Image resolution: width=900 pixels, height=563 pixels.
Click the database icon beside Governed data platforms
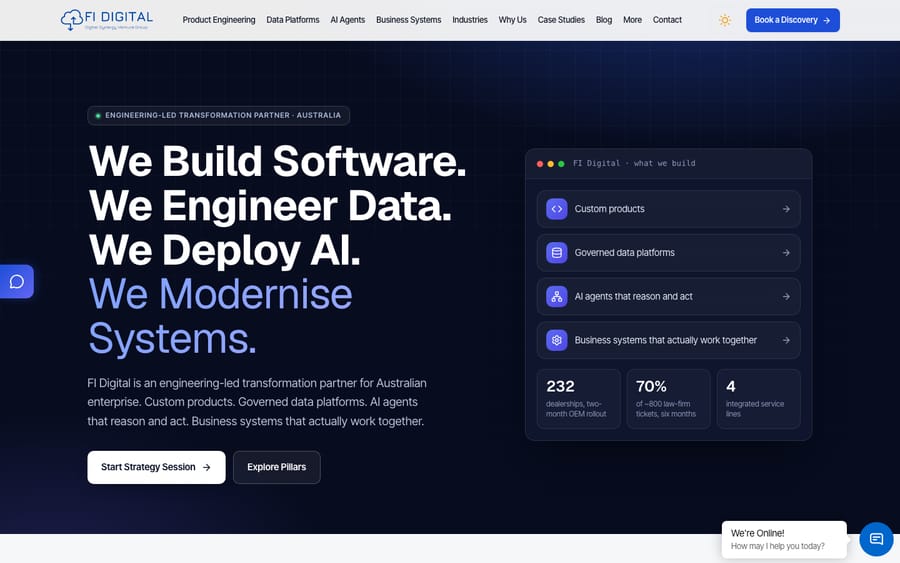(x=556, y=253)
